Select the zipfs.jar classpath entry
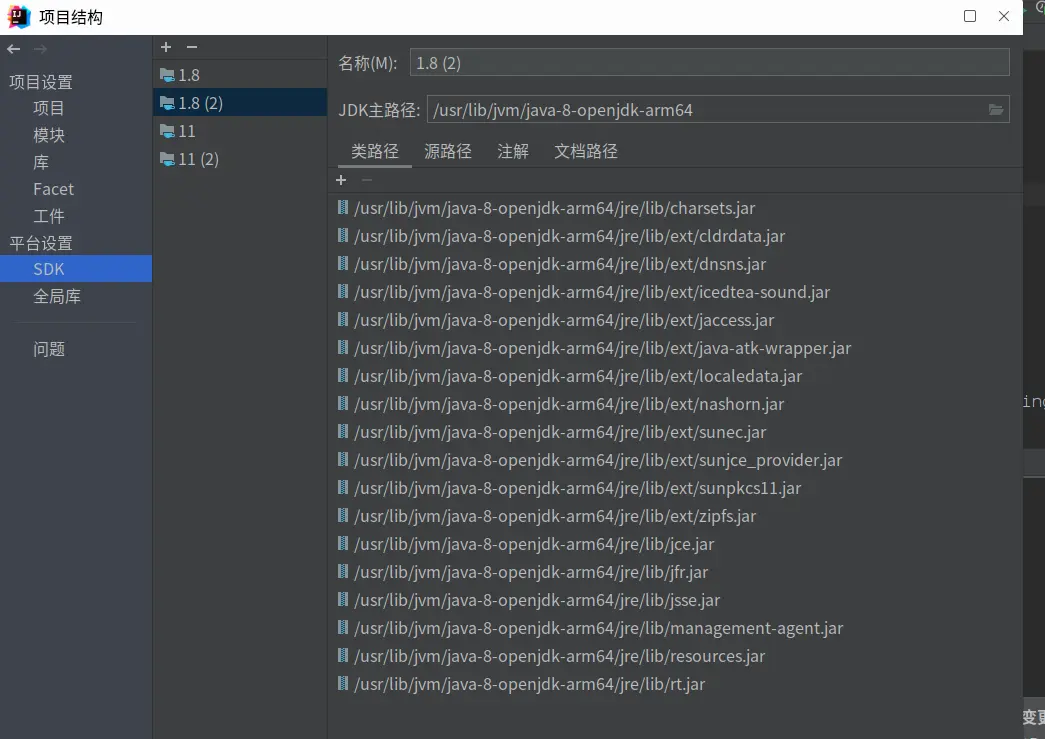This screenshot has width=1045, height=739. click(676, 516)
